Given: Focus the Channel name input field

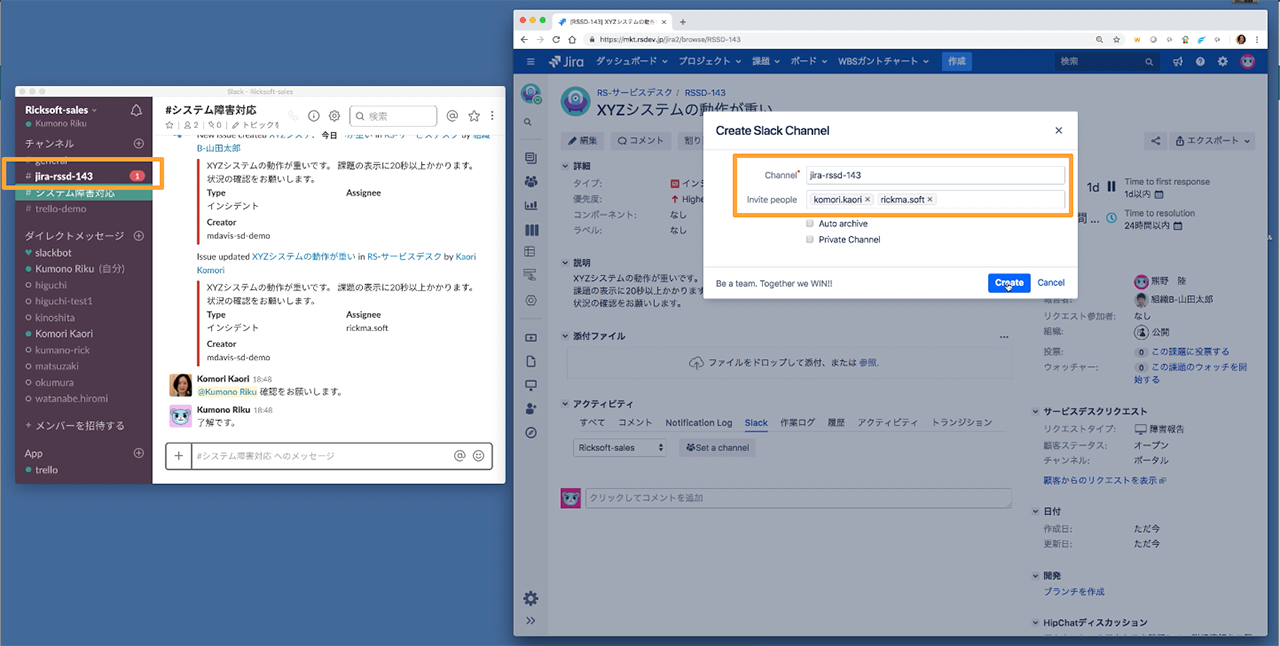Looking at the screenshot, I should (934, 175).
